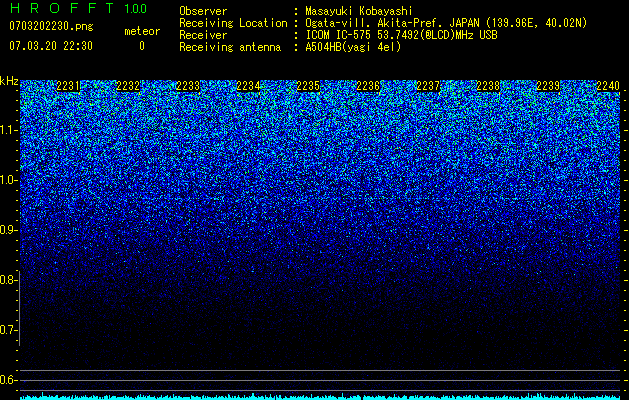Click the Receiving antenna A504HB text
This screenshot has width=629, height=400.
pyautogui.click(x=353, y=47)
